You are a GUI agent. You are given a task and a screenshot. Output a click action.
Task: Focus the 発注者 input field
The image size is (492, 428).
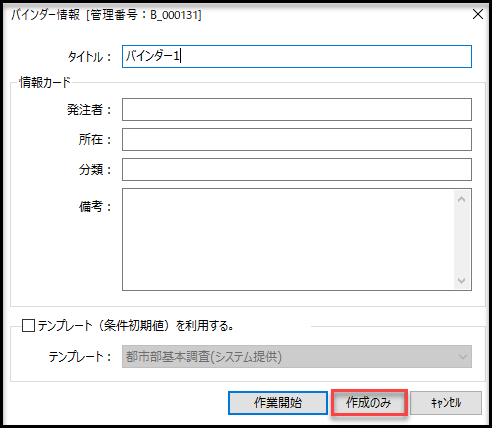point(297,109)
